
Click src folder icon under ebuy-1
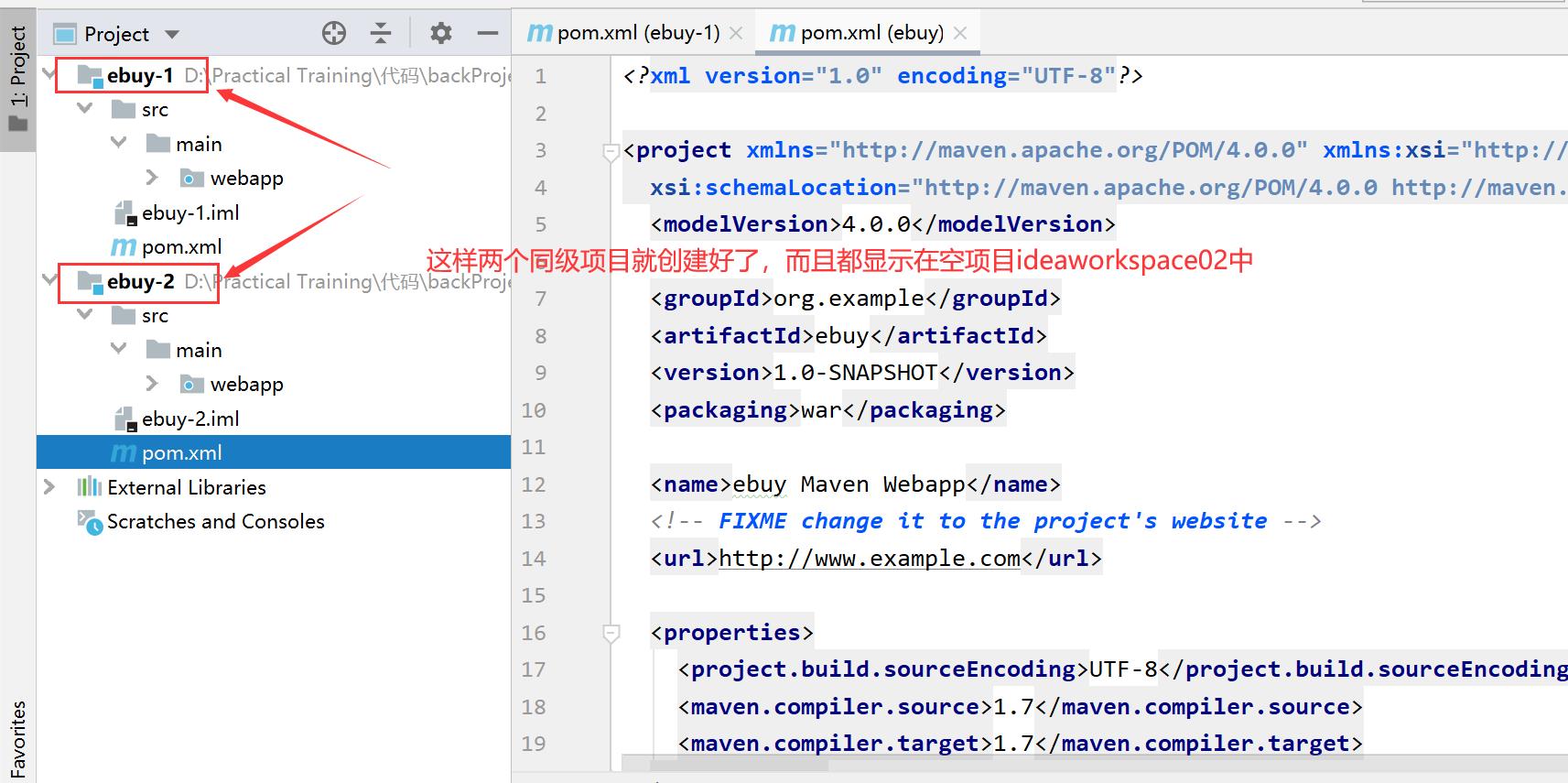tap(124, 110)
